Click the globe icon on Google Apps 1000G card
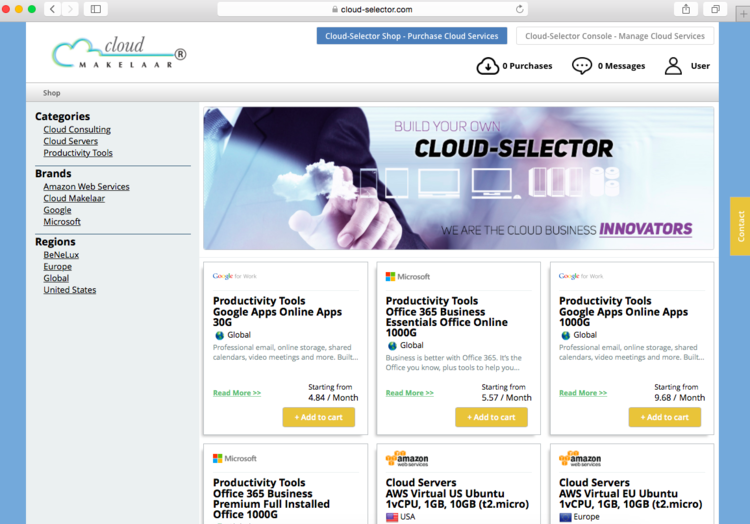The height and width of the screenshot is (524, 750). coord(565,335)
